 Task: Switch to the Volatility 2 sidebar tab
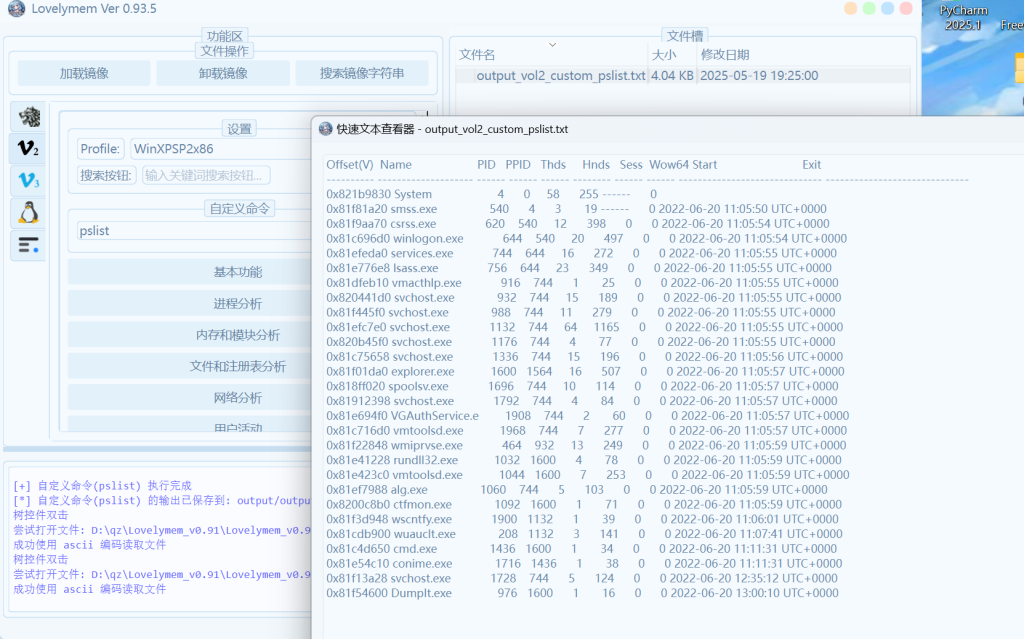[29, 149]
